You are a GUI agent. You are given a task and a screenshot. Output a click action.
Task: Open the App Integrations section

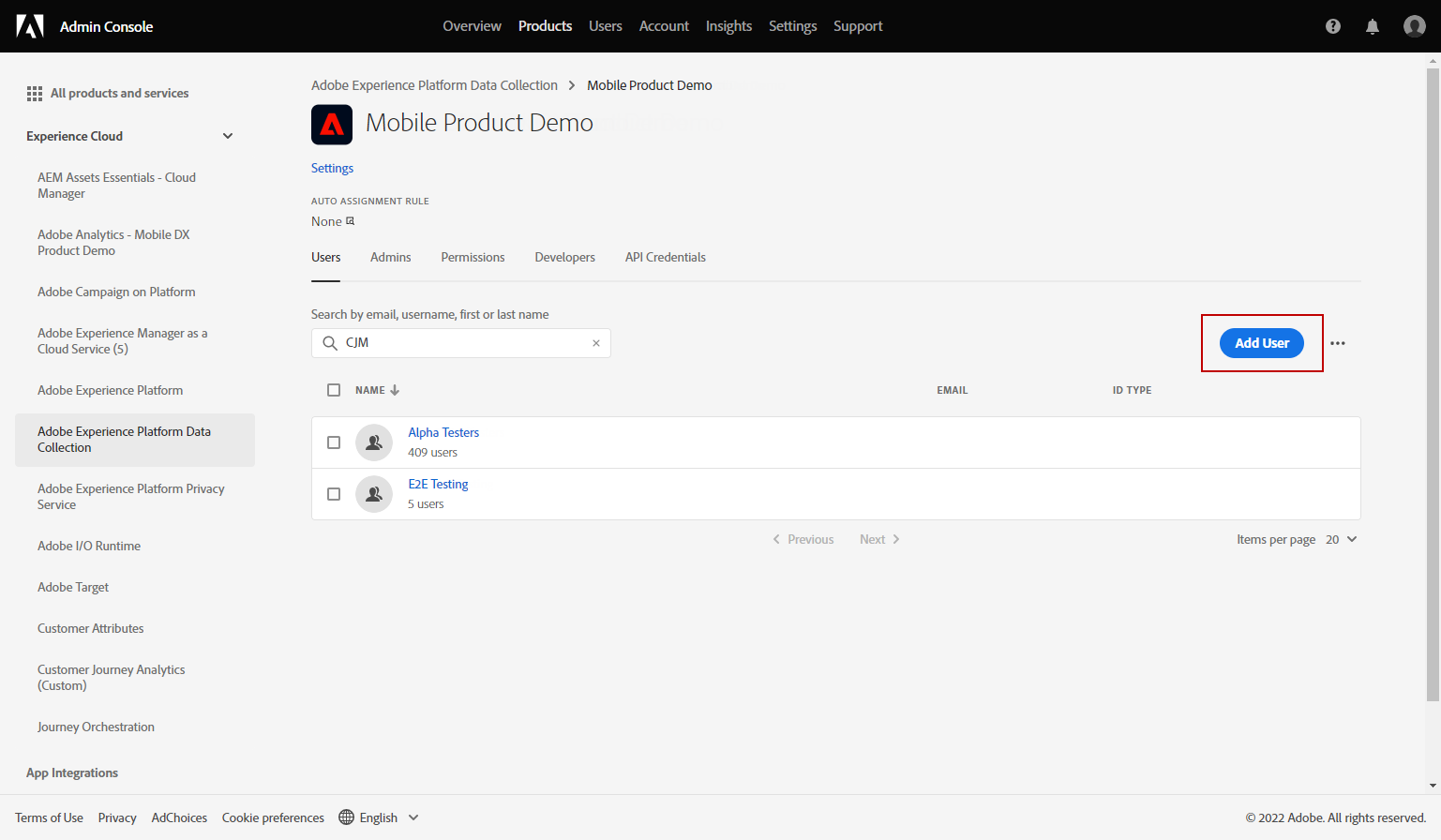click(72, 773)
